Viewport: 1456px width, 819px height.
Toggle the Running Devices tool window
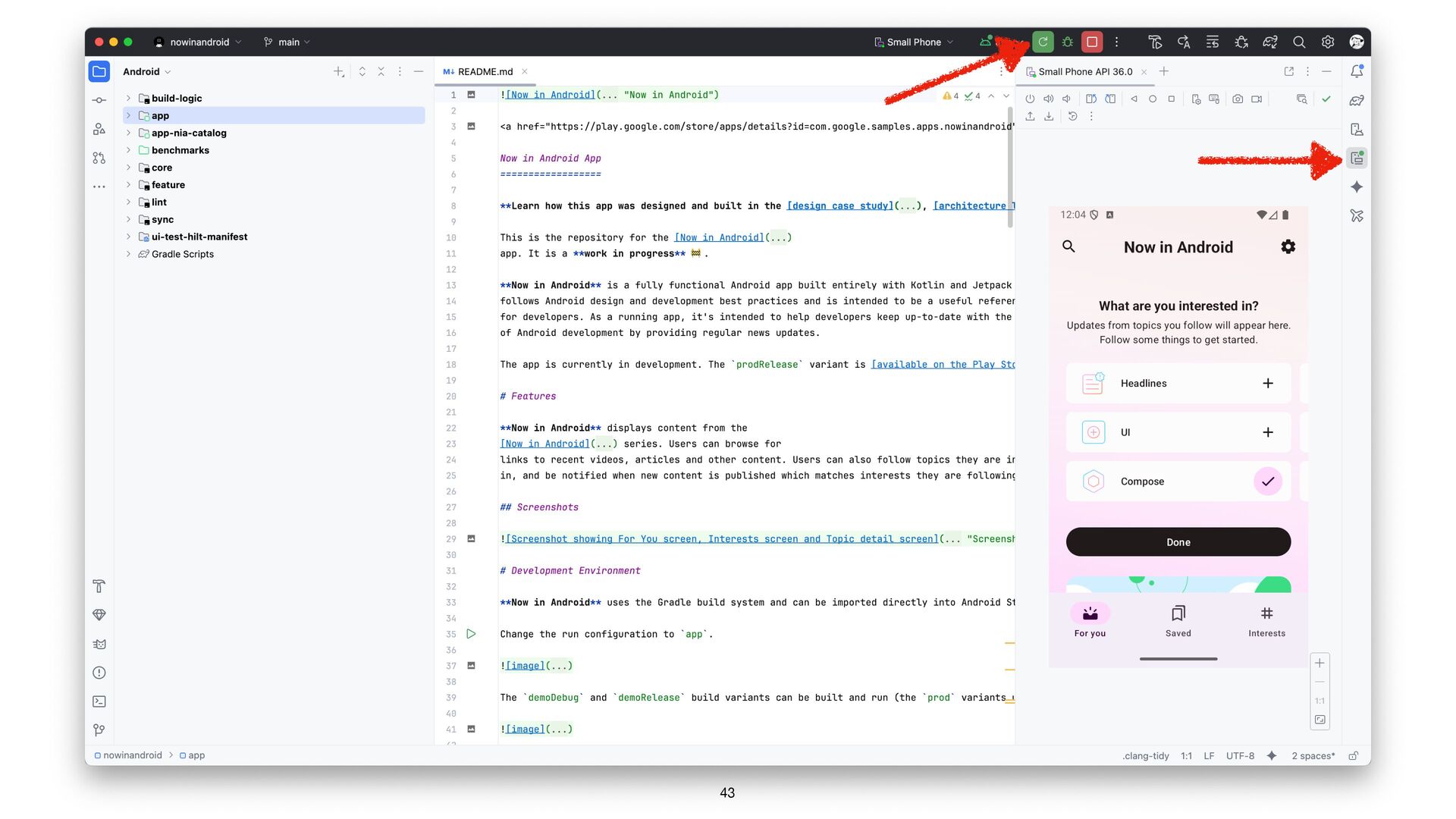point(1357,158)
